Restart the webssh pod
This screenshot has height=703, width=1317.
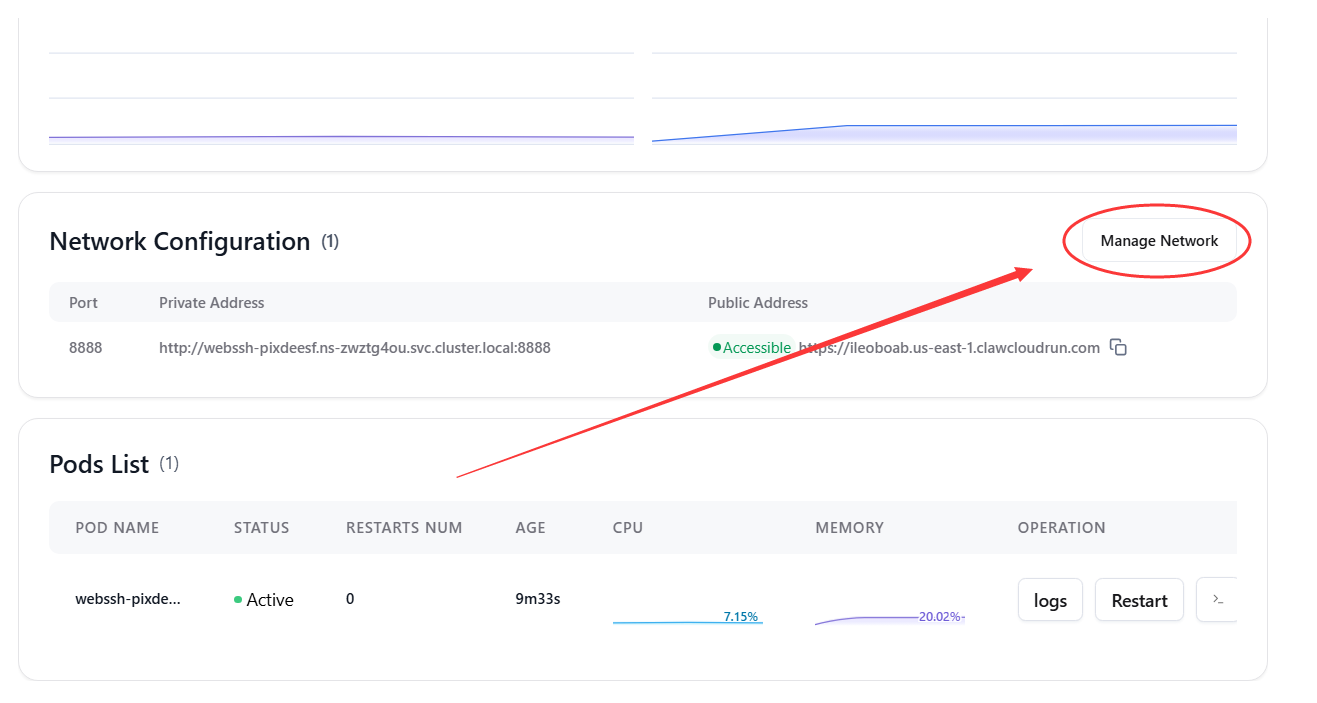[1139, 600]
